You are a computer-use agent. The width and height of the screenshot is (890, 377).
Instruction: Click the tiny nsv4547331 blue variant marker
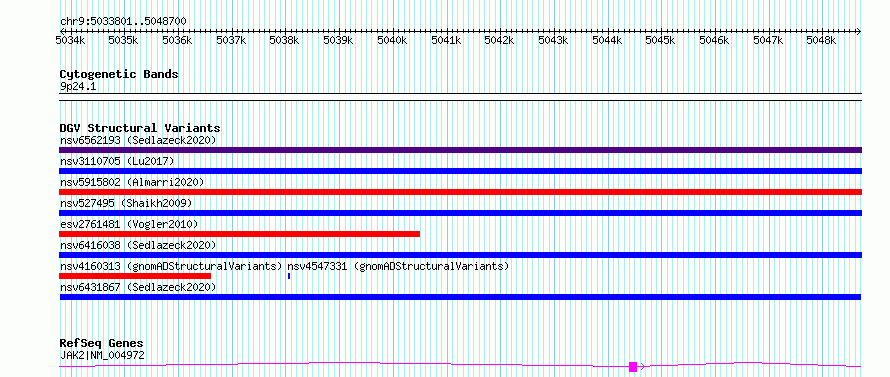[289, 276]
